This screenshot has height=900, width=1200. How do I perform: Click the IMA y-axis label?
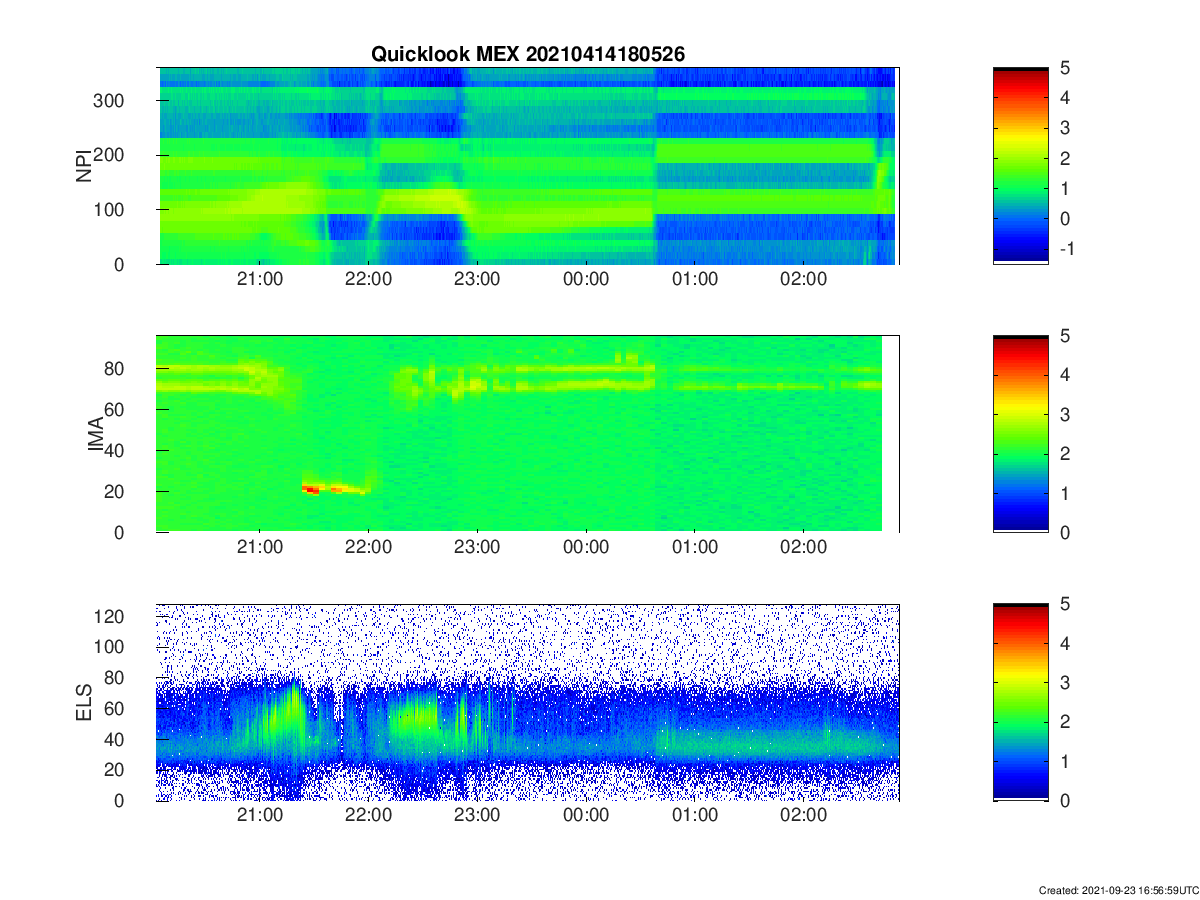pos(94,434)
